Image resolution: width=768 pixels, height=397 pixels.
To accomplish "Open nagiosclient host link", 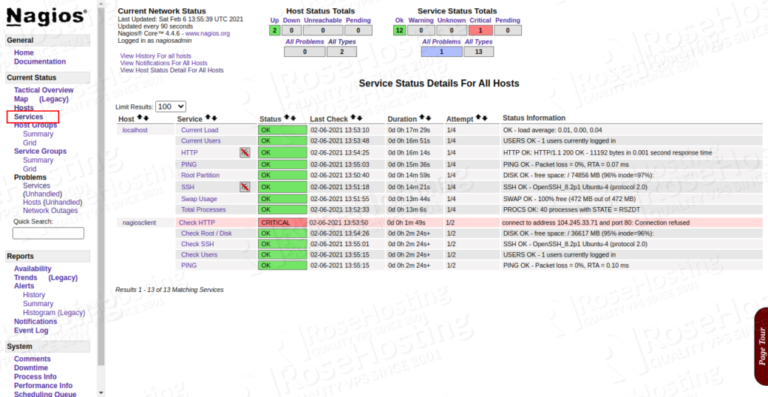I will point(139,223).
